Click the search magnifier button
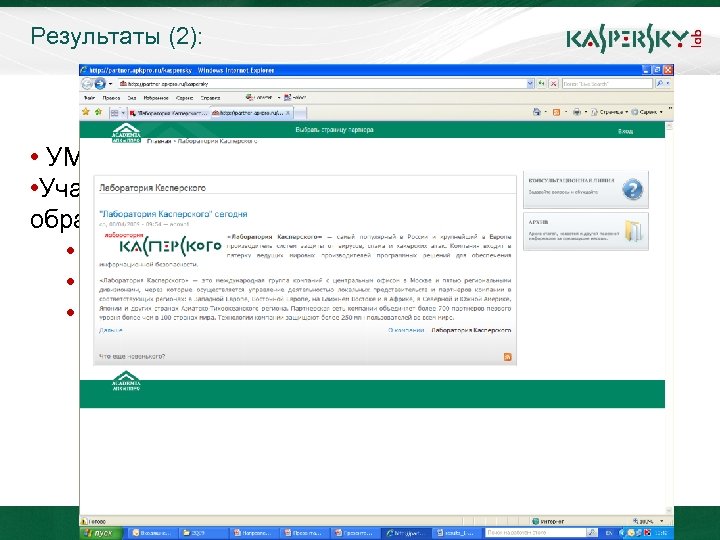Viewport: 720px width, 540px height. pyautogui.click(x=659, y=84)
